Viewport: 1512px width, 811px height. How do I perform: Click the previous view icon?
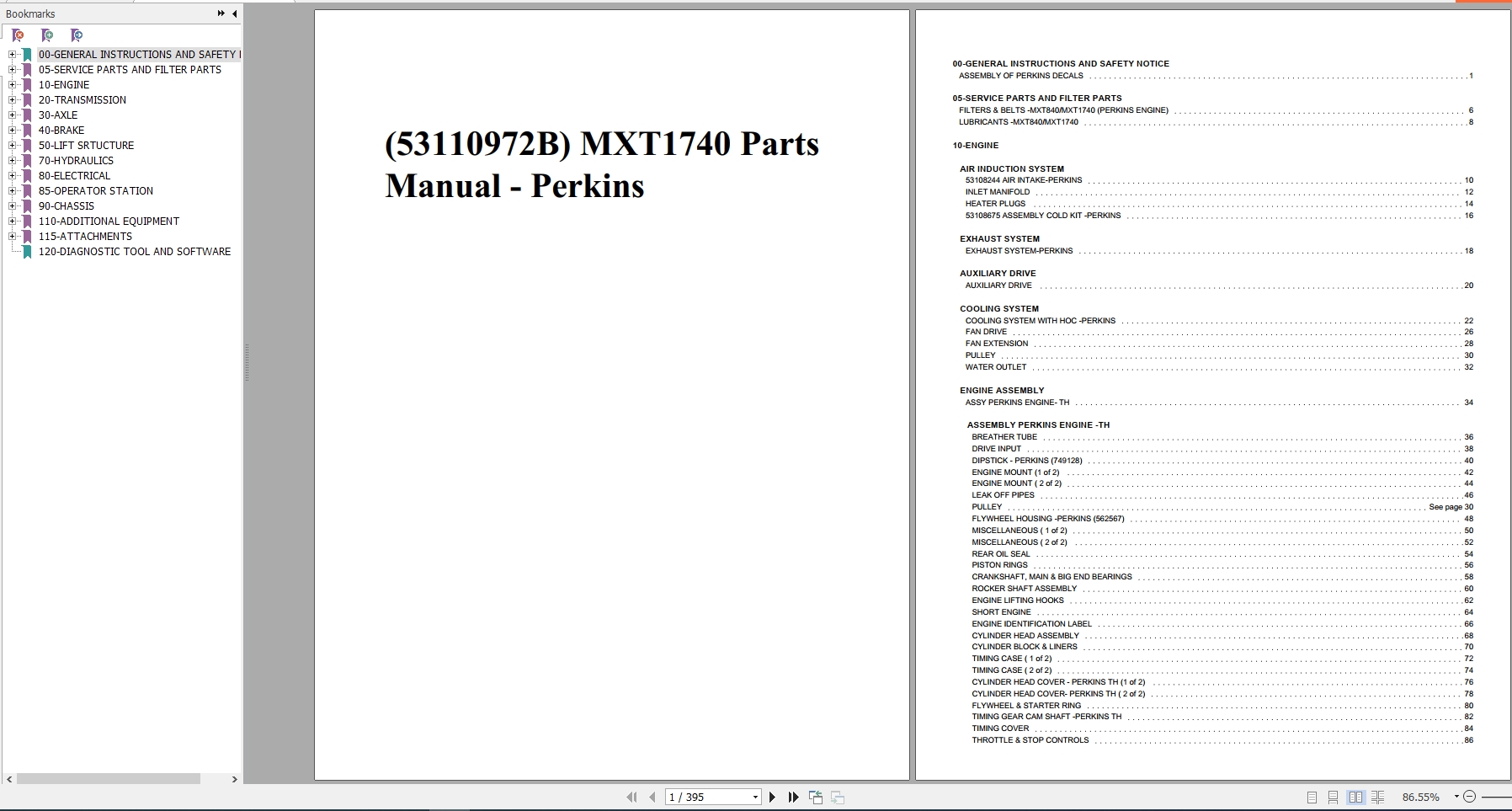click(816, 797)
